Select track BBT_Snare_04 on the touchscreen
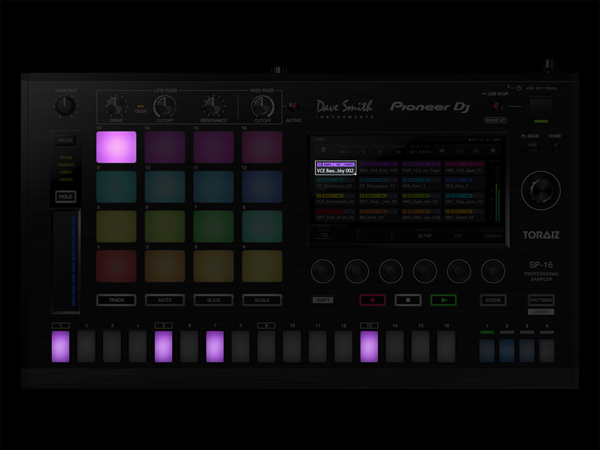Image resolution: width=600 pixels, height=450 pixels. click(464, 215)
